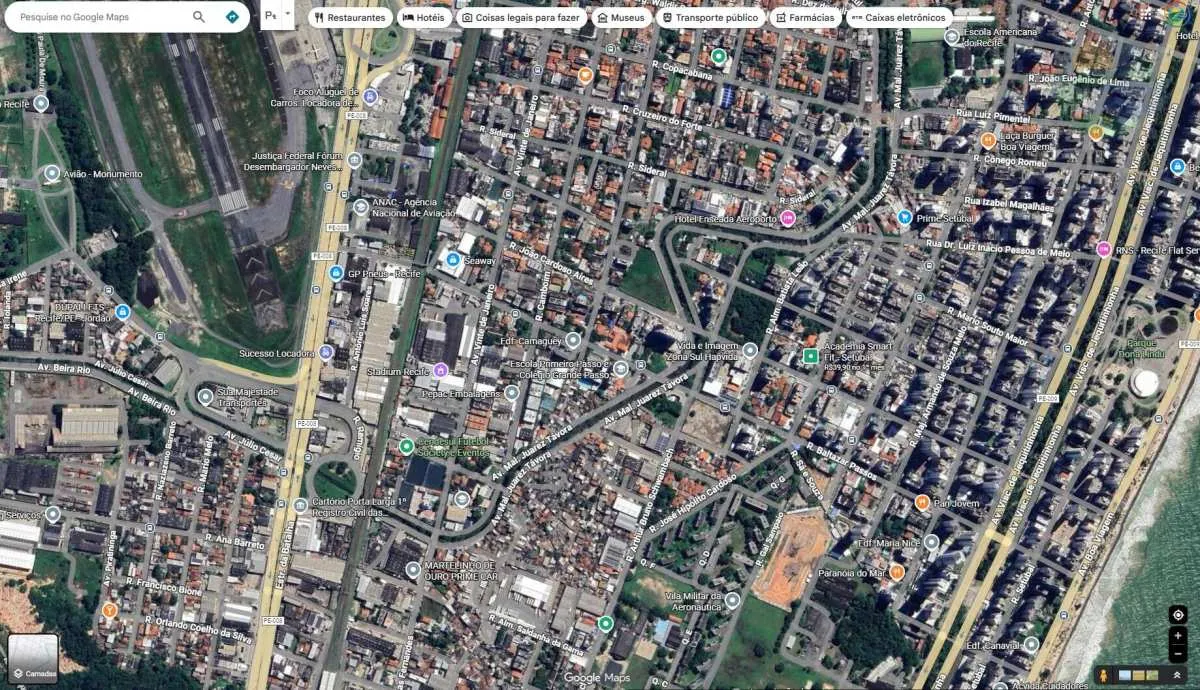
Task: Center map on my location button
Action: [x=1178, y=614]
